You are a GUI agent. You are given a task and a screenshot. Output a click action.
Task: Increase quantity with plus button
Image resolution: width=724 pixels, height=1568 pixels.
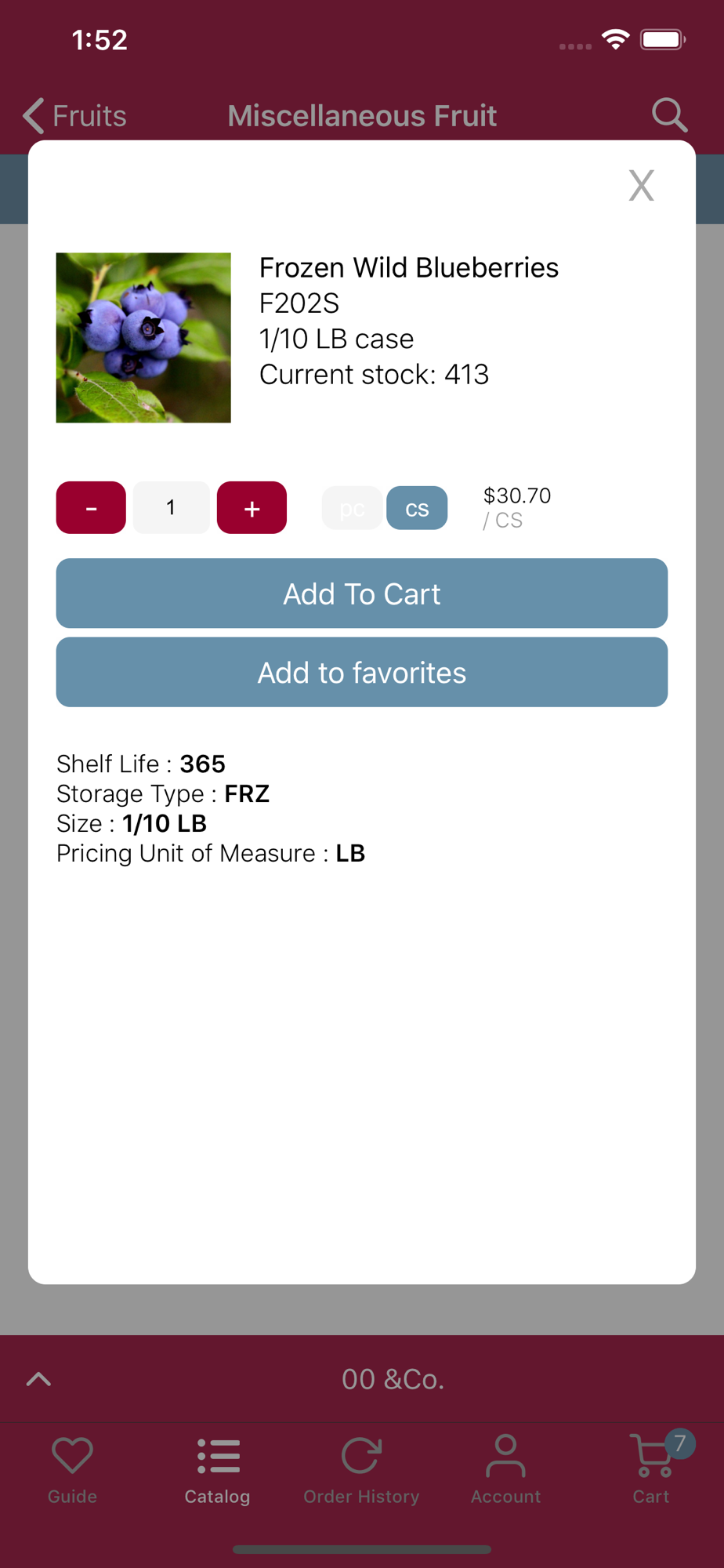pos(252,508)
